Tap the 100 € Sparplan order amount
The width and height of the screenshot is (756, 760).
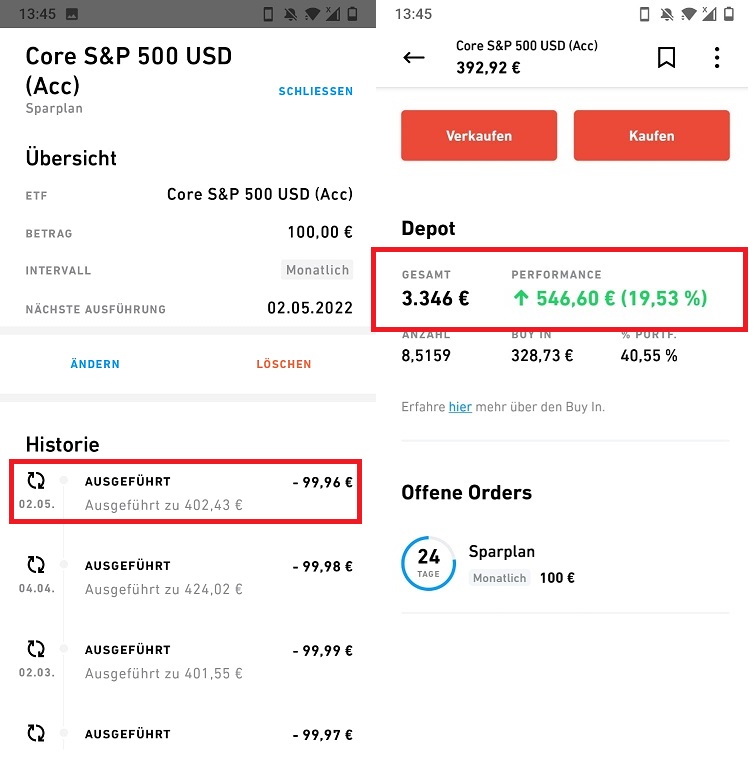[x=557, y=578]
